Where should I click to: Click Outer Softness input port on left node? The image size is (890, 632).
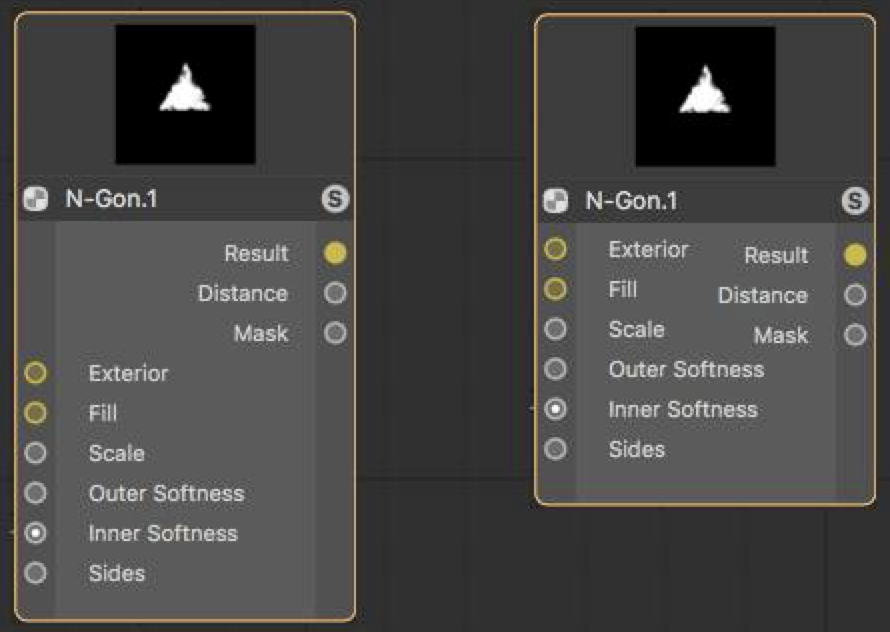[35, 493]
